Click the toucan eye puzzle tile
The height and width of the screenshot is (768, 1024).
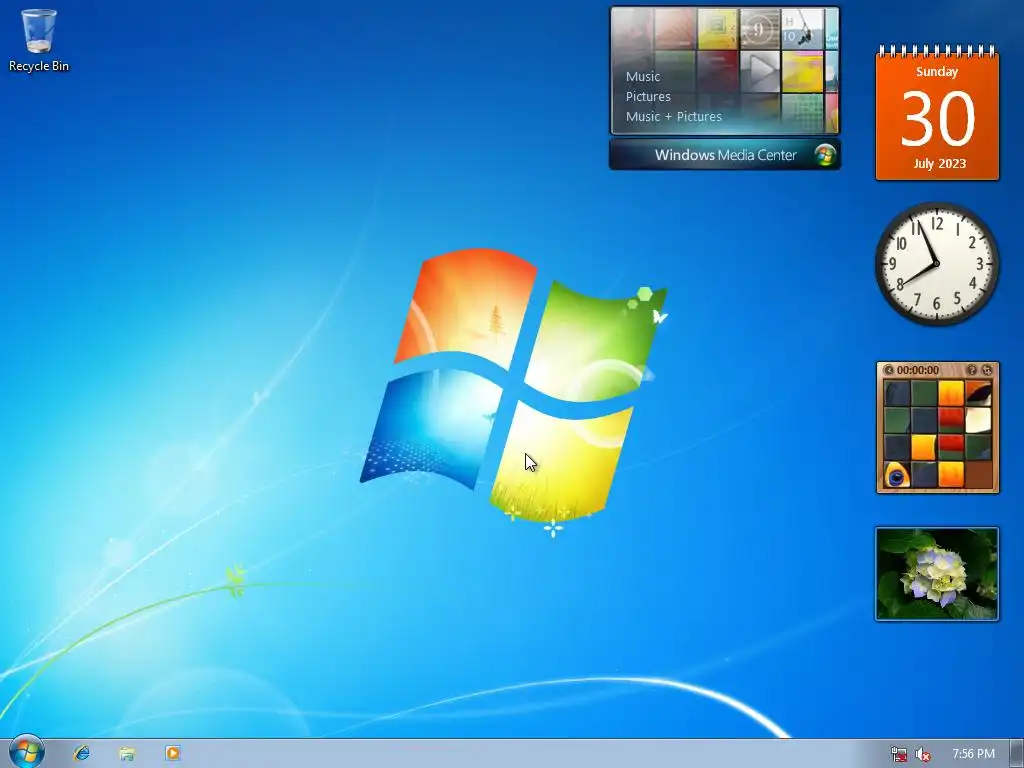coord(897,475)
